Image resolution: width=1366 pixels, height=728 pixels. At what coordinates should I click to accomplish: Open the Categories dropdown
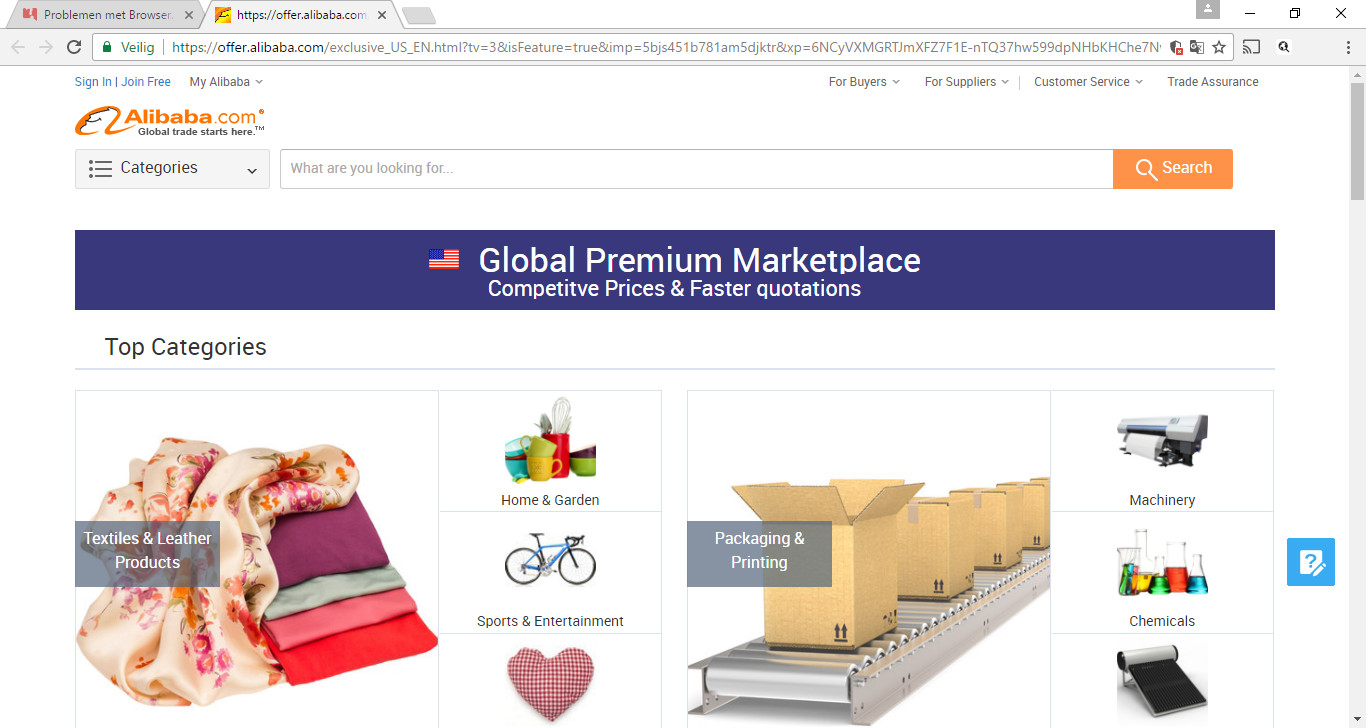click(172, 169)
